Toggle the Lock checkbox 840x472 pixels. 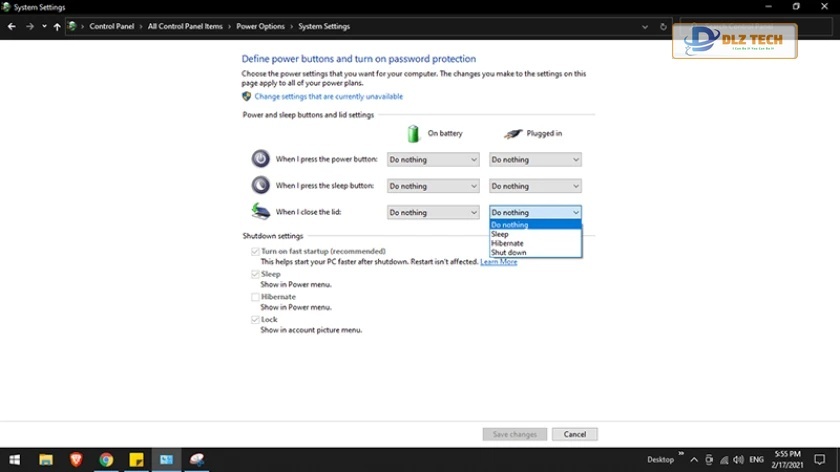[x=256, y=320]
